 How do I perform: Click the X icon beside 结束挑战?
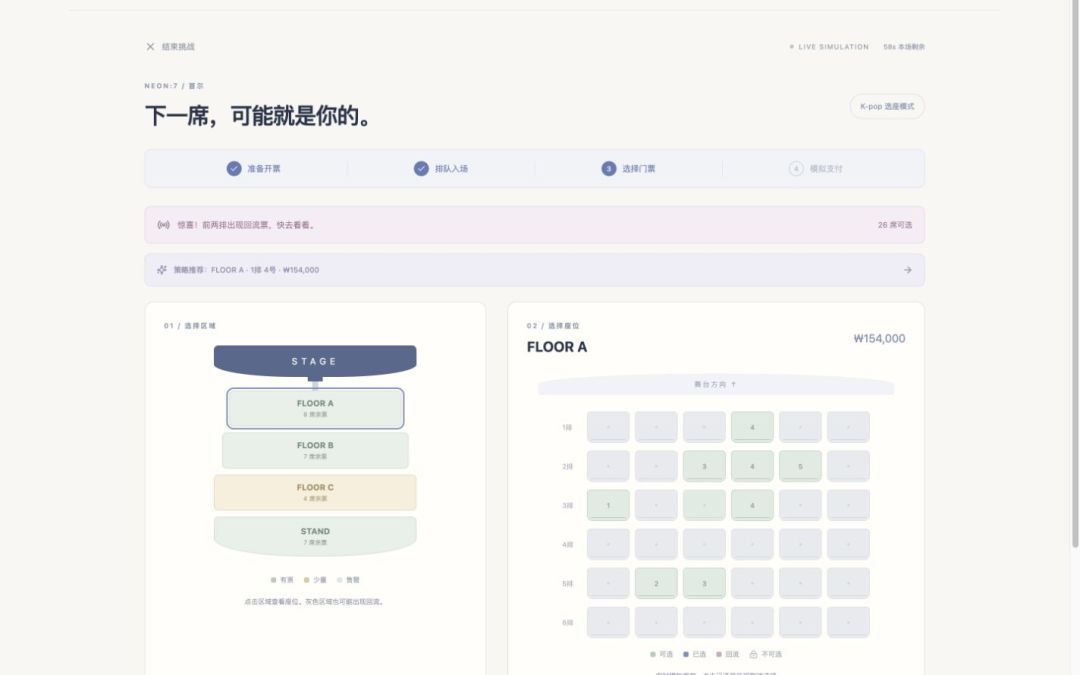150,47
